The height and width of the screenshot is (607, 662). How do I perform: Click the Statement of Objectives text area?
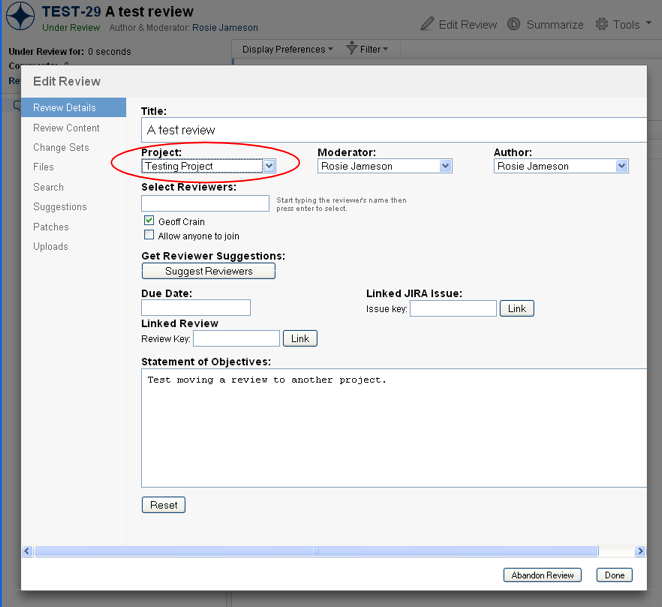(x=394, y=428)
